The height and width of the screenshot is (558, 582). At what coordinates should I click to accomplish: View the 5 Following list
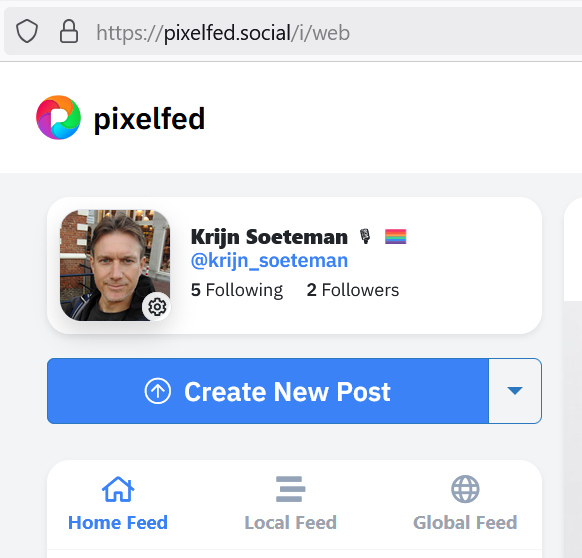tap(237, 290)
